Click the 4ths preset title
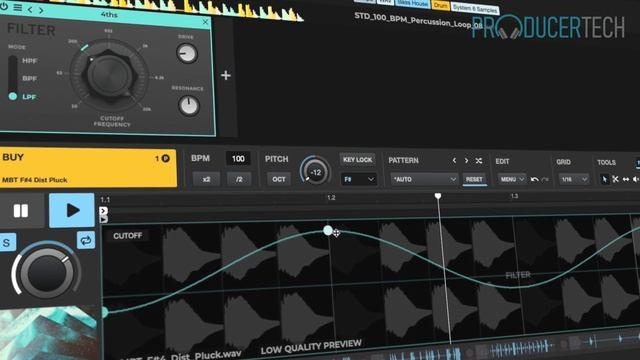This screenshot has height=360, width=640. tap(109, 15)
